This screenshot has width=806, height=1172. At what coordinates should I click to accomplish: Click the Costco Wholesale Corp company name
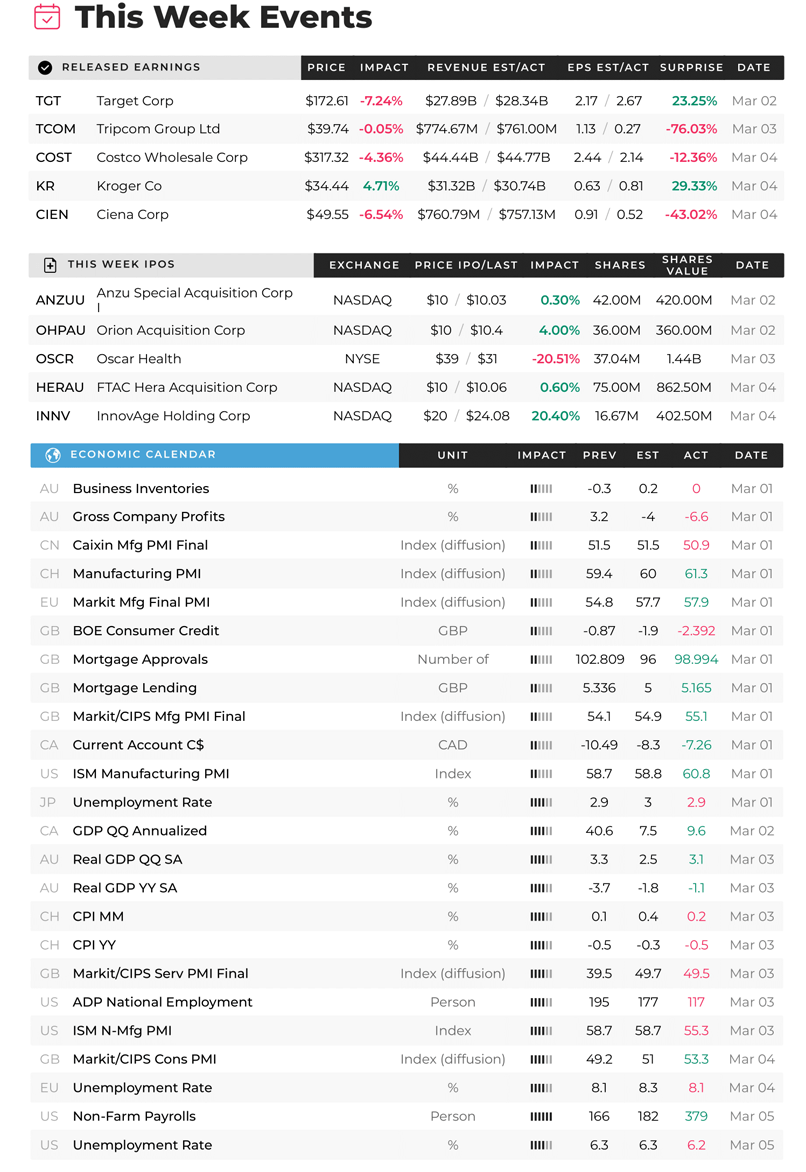(172, 158)
